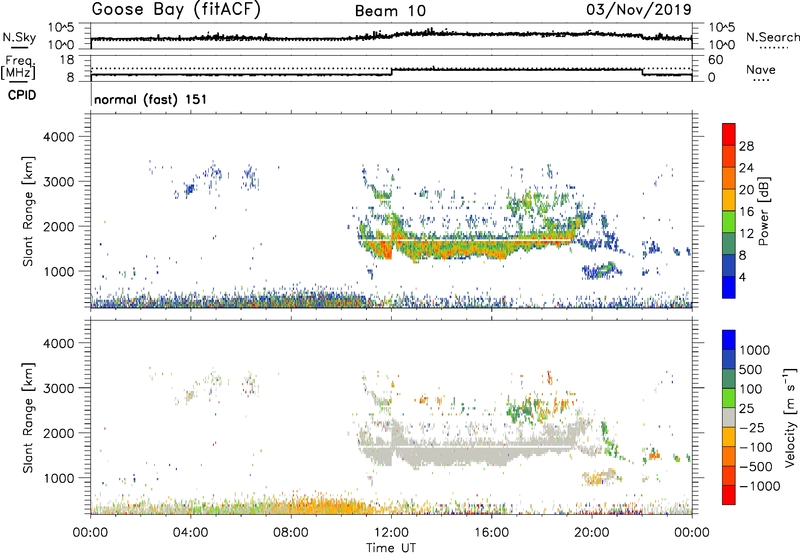Click the '28' power colorbar value
Viewport: 800px width, 554px height.
pyautogui.click(x=746, y=146)
